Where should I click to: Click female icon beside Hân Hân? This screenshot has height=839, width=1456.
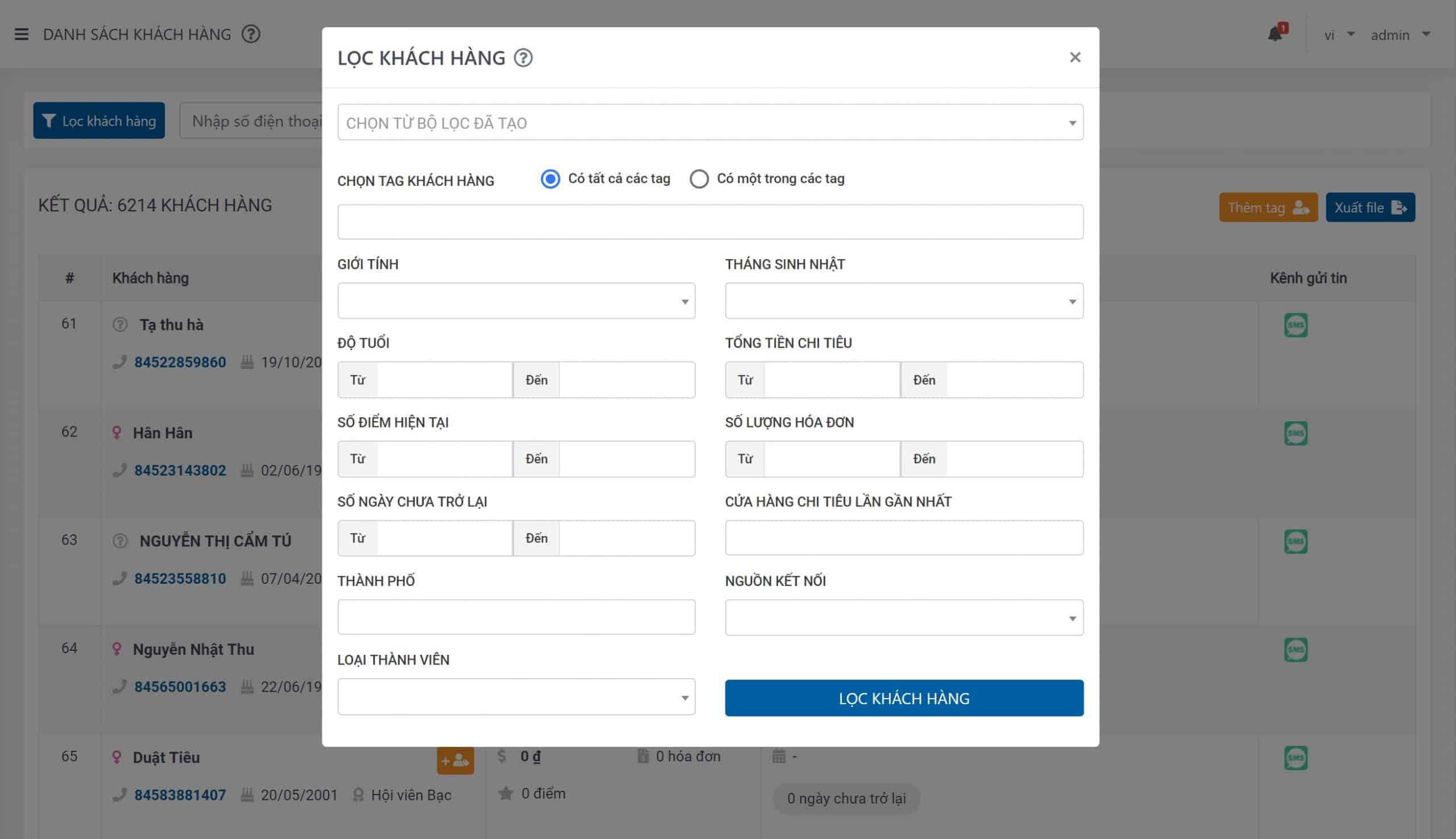click(x=117, y=433)
